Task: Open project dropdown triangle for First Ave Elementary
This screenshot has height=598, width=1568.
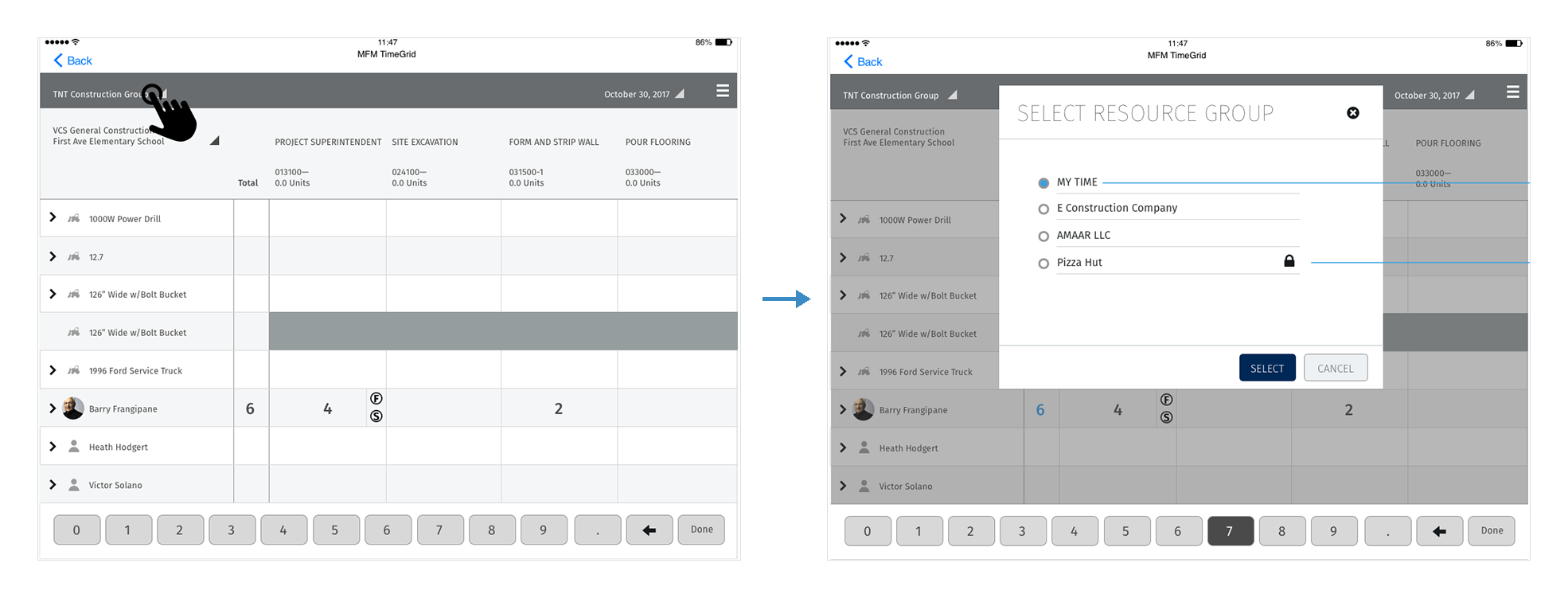Action: tap(214, 141)
